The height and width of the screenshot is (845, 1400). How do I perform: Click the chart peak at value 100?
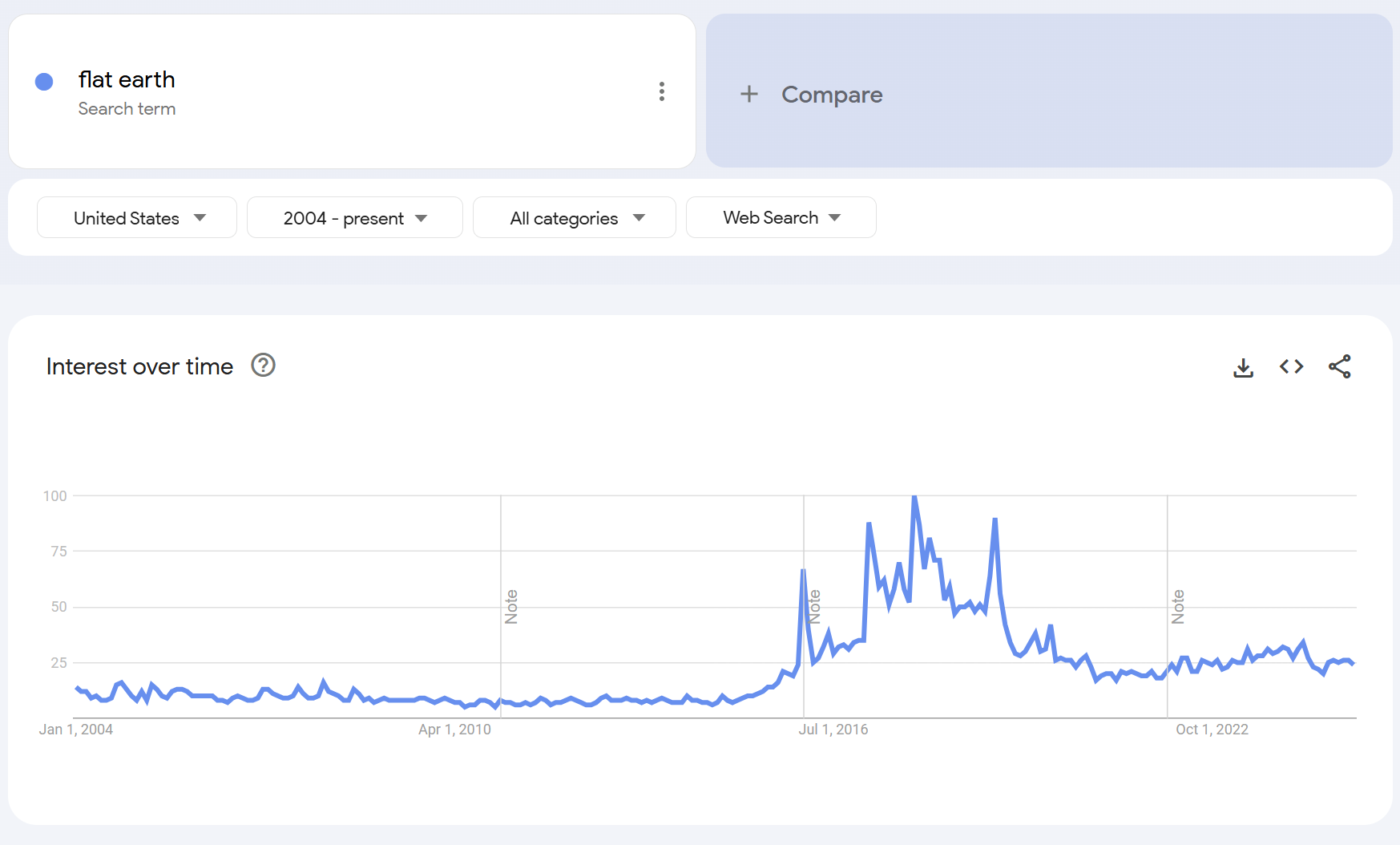point(914,498)
